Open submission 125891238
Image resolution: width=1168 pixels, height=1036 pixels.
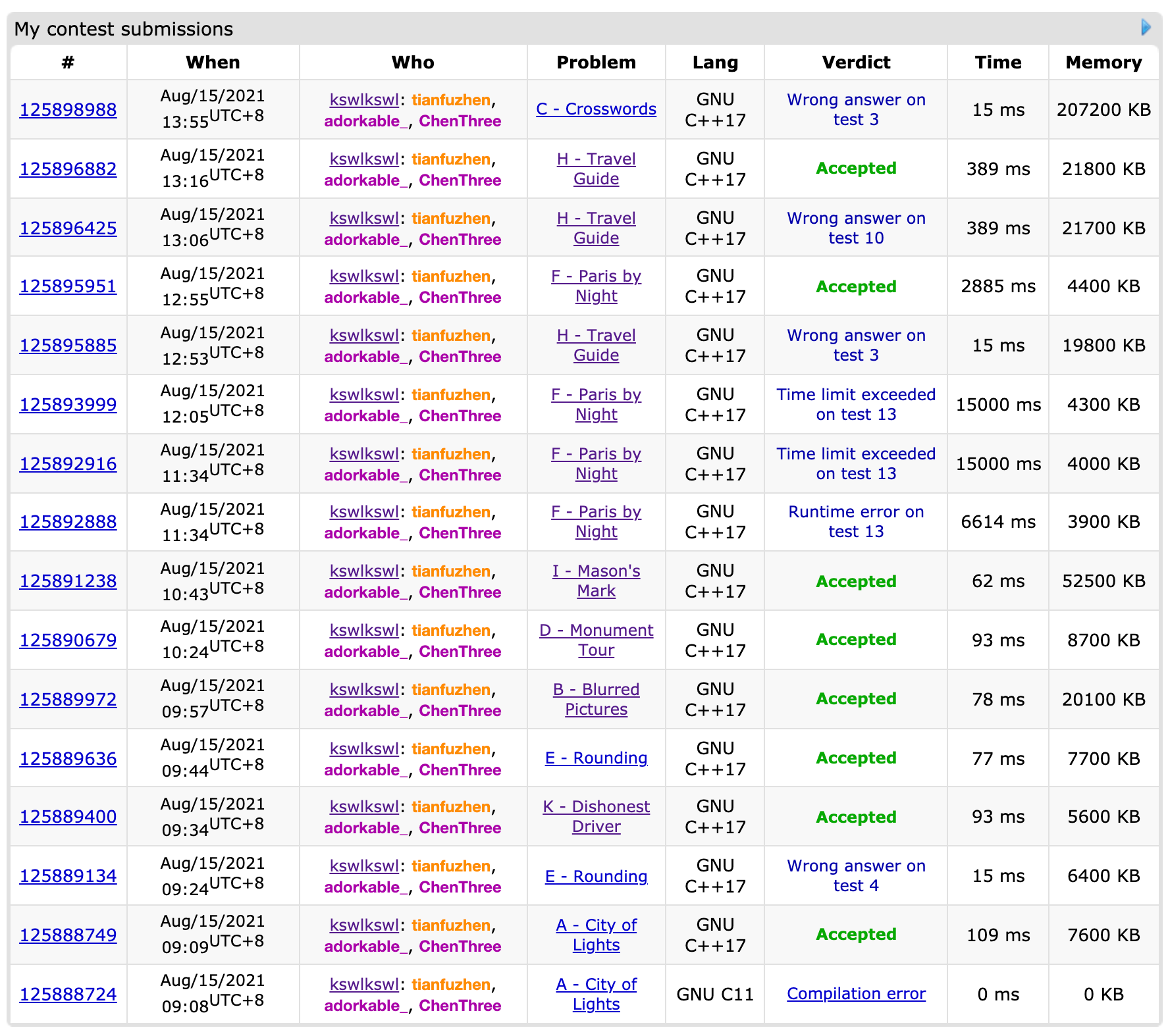(68, 581)
